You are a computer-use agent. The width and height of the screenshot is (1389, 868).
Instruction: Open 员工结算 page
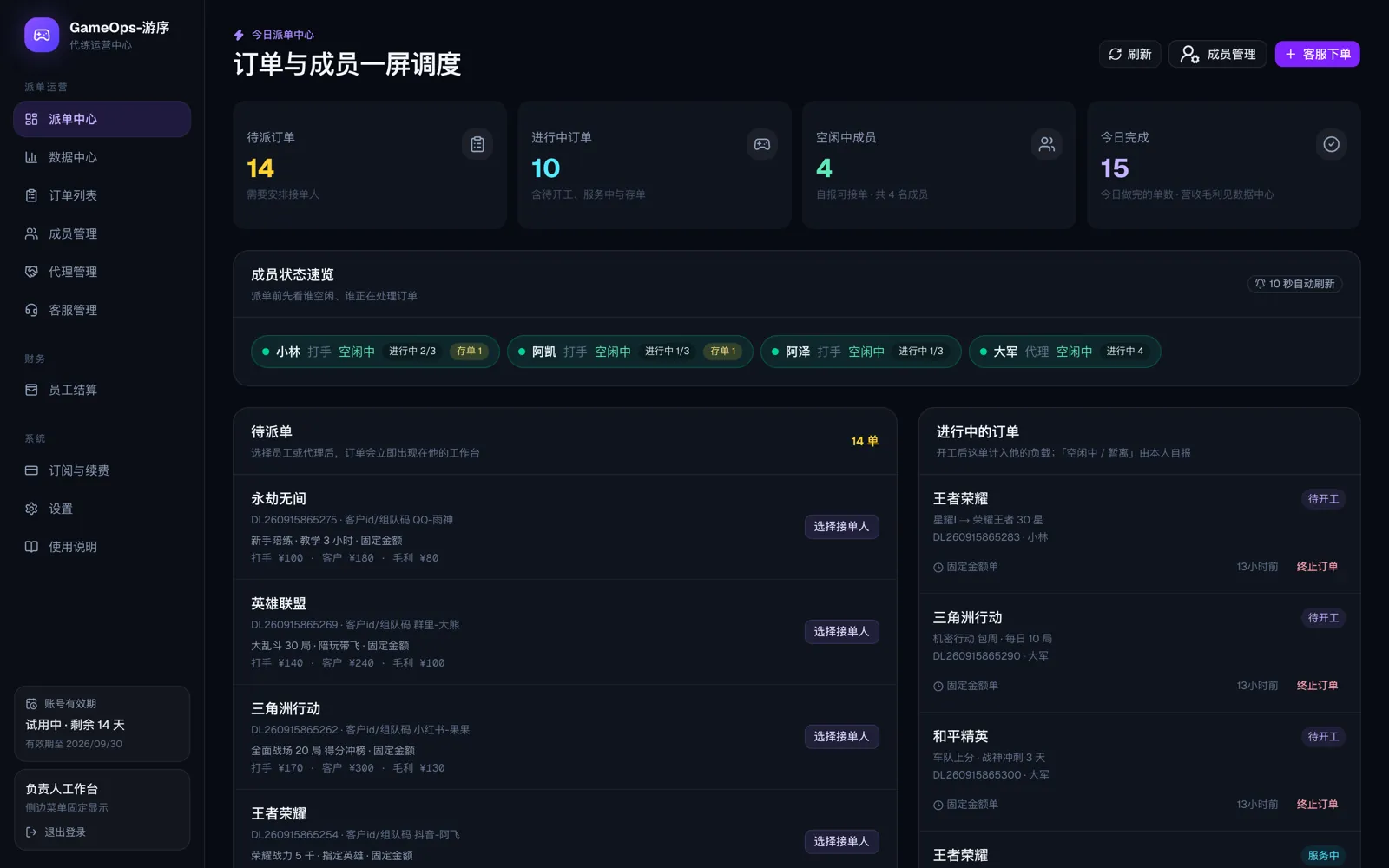point(102,390)
